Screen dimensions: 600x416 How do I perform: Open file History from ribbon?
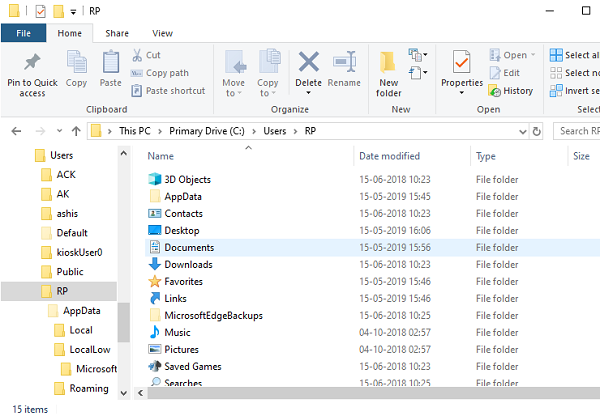coord(511,91)
